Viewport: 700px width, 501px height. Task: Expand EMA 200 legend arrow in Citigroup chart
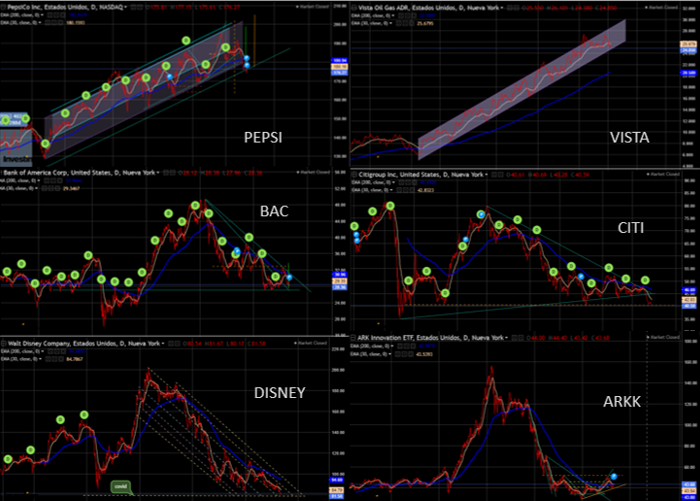tap(393, 182)
